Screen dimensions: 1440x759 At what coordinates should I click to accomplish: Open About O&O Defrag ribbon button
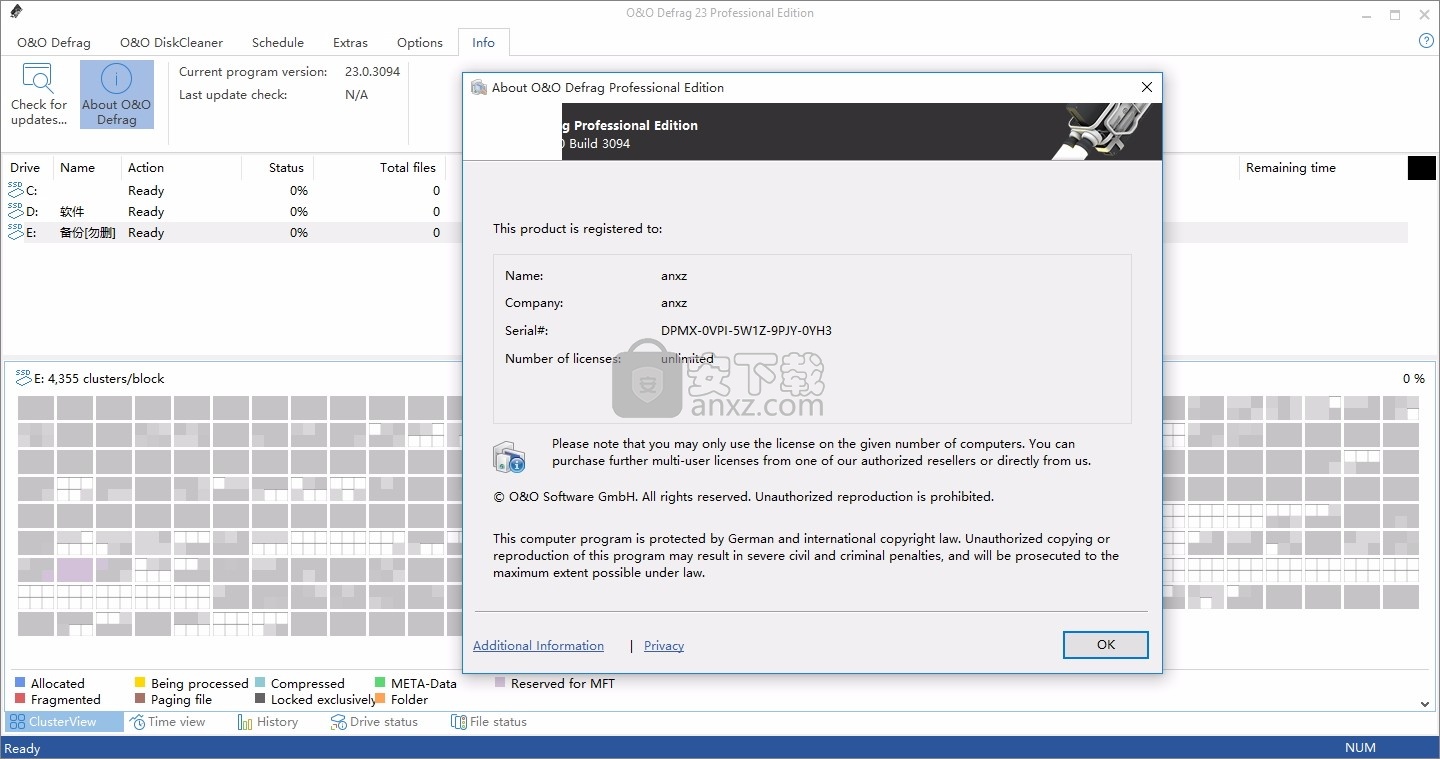coord(117,94)
